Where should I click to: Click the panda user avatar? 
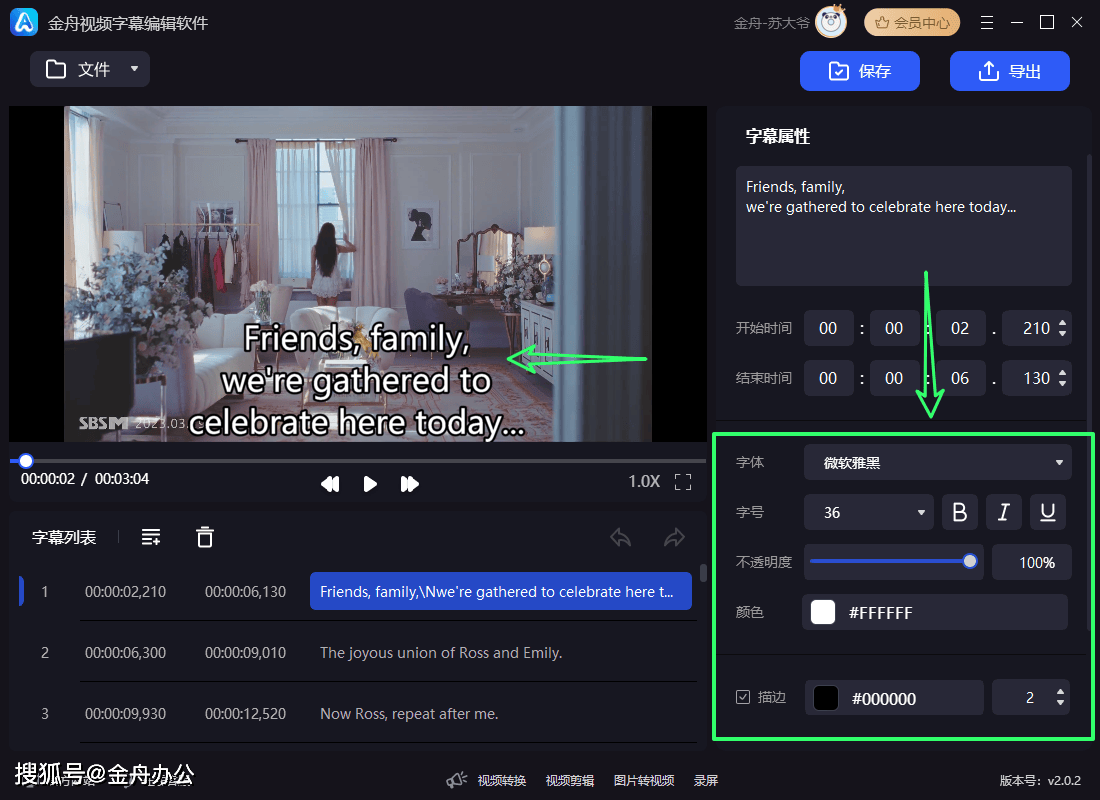click(831, 22)
